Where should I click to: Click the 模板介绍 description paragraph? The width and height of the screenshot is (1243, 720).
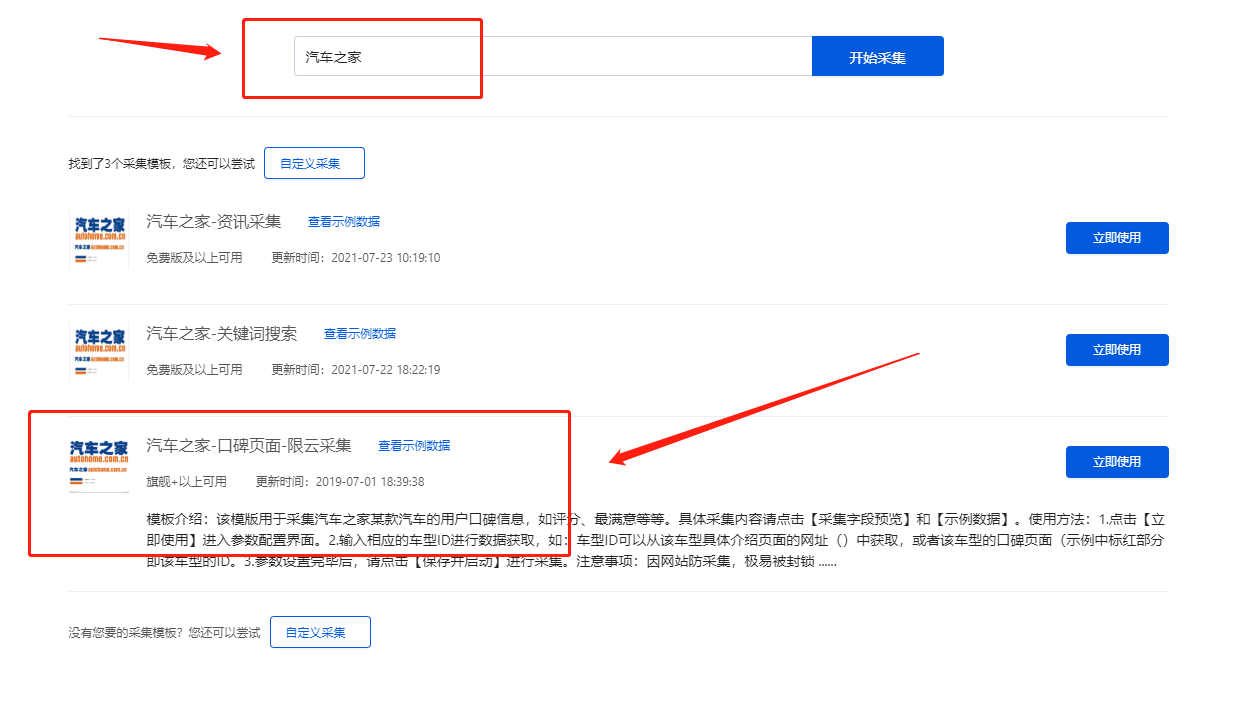tap(656, 540)
